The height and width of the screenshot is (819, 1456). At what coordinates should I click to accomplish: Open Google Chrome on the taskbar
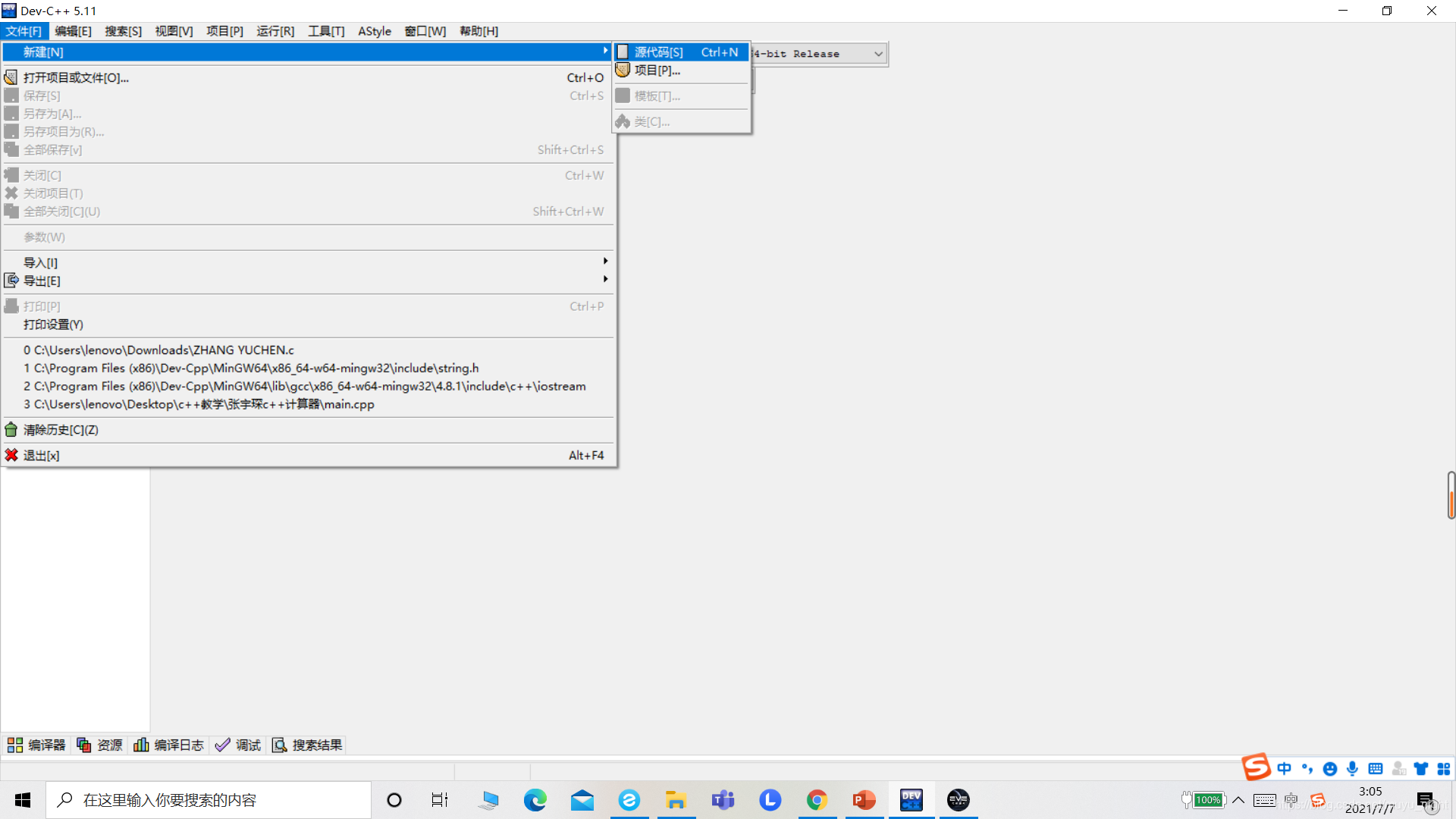pos(817,800)
